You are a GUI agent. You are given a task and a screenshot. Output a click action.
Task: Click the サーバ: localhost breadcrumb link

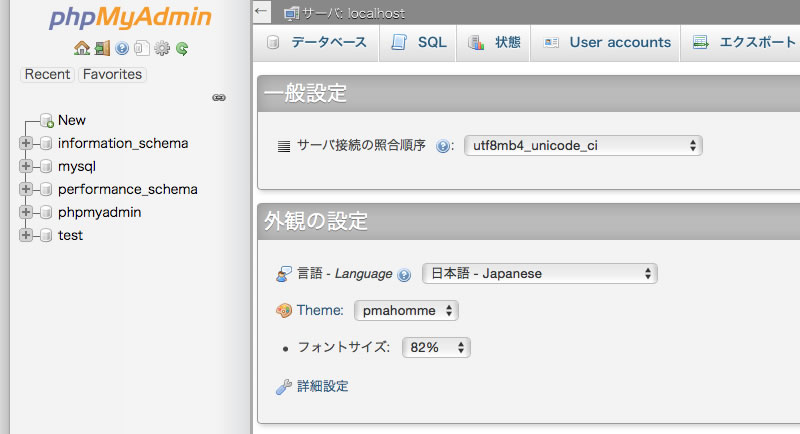pos(353,14)
